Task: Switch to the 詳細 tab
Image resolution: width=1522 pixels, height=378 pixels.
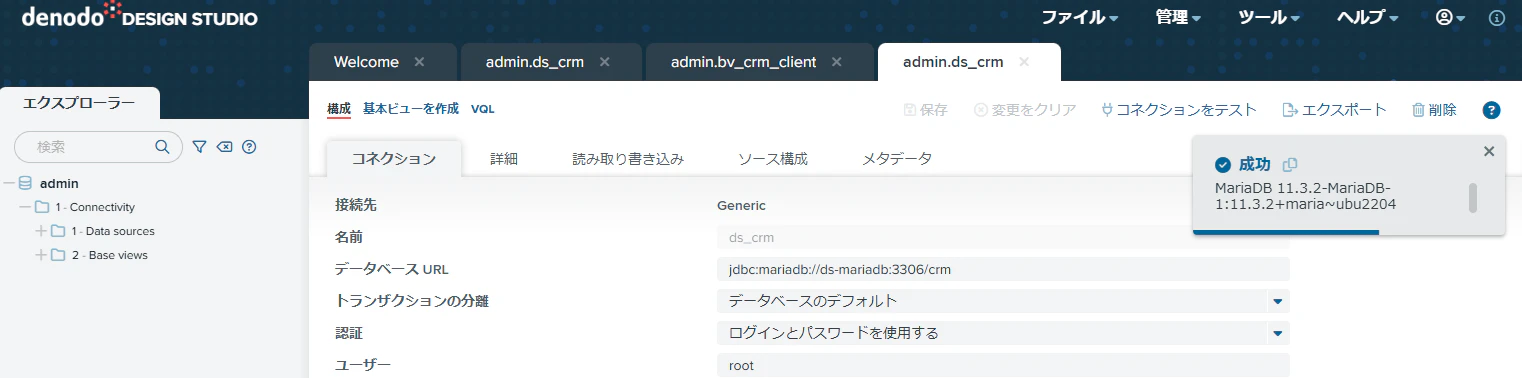Action: pos(504,158)
